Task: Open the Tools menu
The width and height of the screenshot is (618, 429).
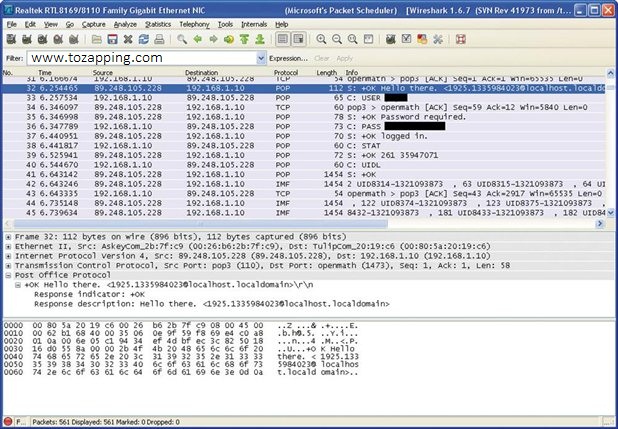Action: pyautogui.click(x=225, y=24)
